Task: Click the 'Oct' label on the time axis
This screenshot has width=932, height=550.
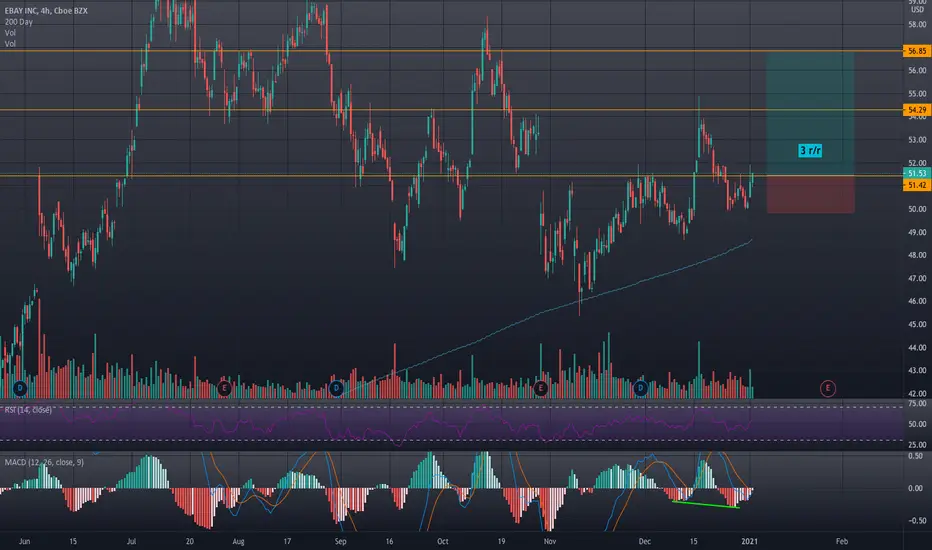Action: (x=442, y=541)
